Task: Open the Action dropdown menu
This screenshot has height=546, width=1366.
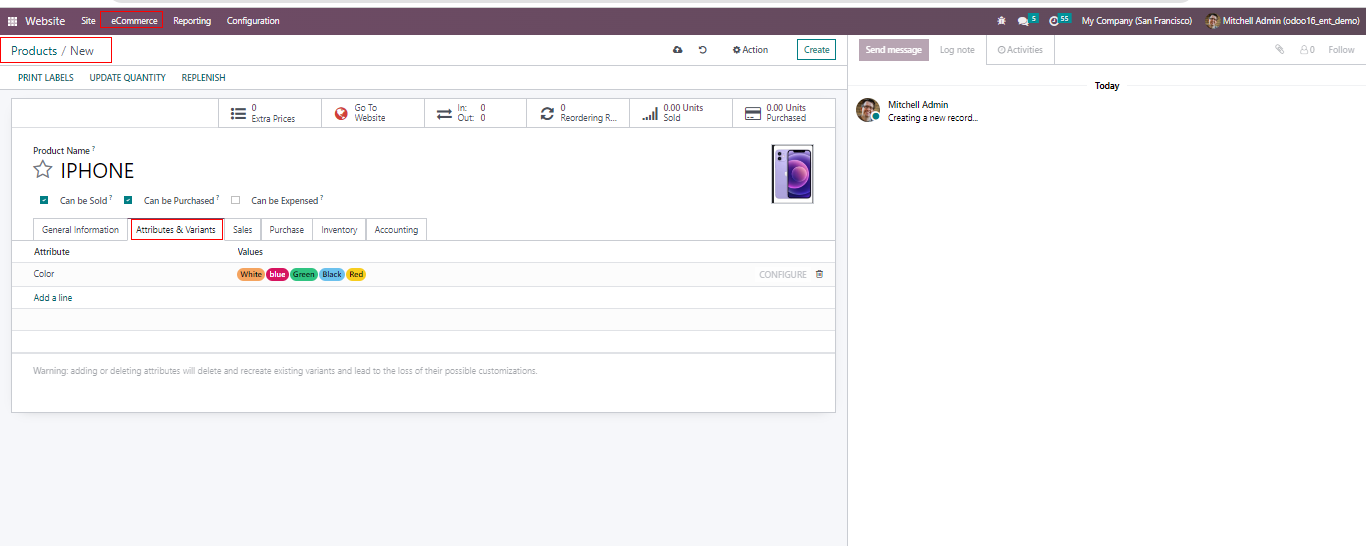Action: (750, 50)
